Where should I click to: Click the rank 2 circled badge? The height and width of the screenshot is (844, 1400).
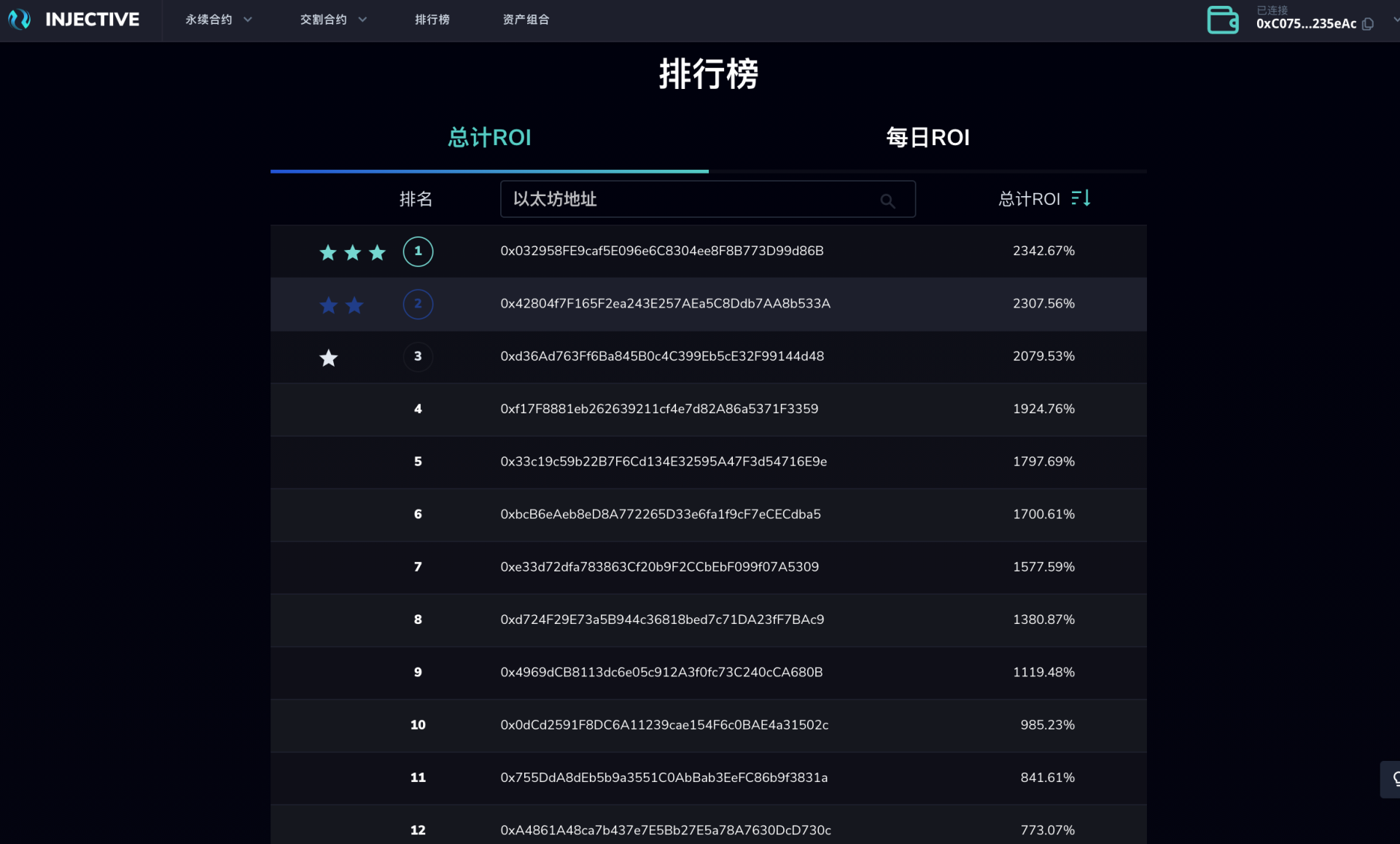click(418, 304)
